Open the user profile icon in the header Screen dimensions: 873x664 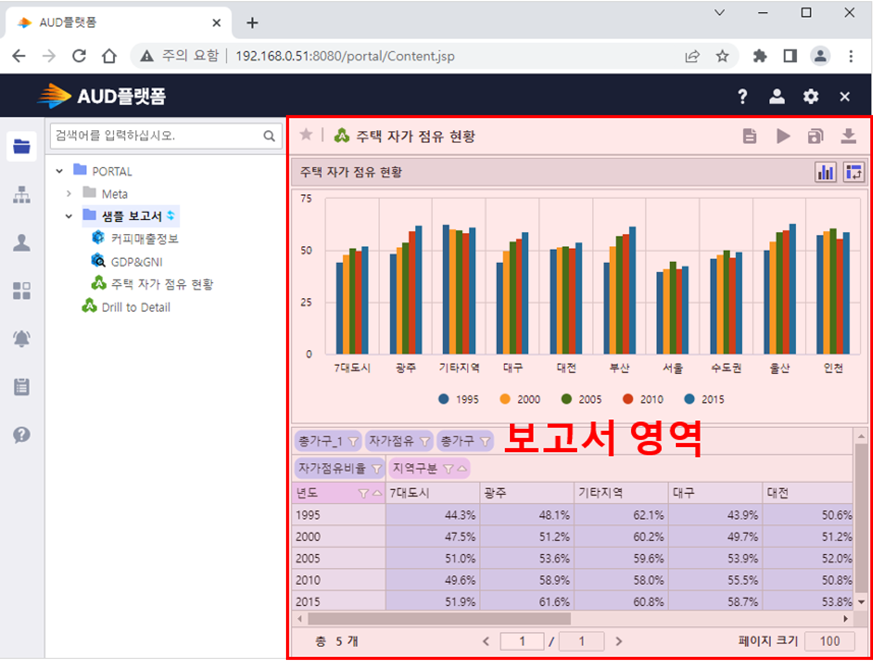coord(777,96)
